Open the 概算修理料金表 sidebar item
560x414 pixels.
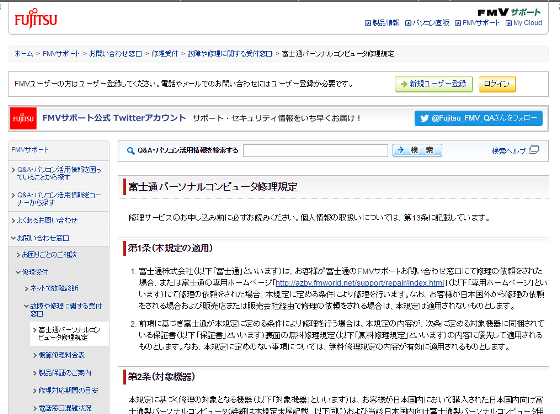coord(61,355)
